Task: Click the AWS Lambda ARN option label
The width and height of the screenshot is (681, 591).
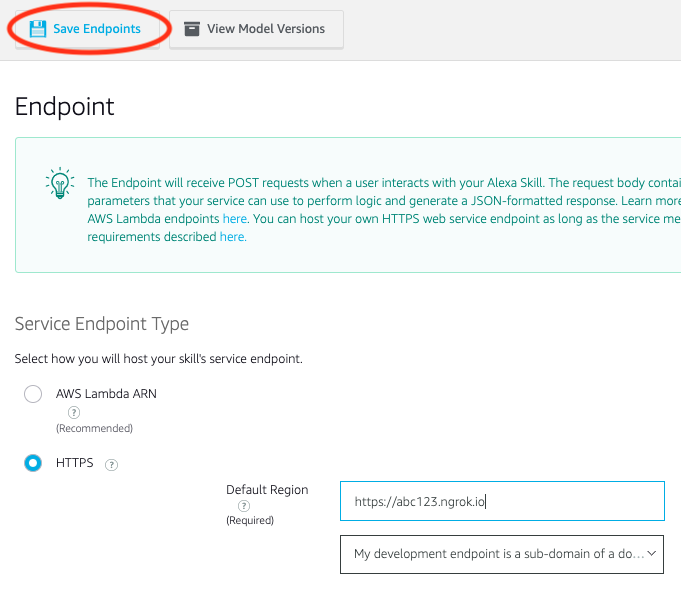Action: coord(106,394)
